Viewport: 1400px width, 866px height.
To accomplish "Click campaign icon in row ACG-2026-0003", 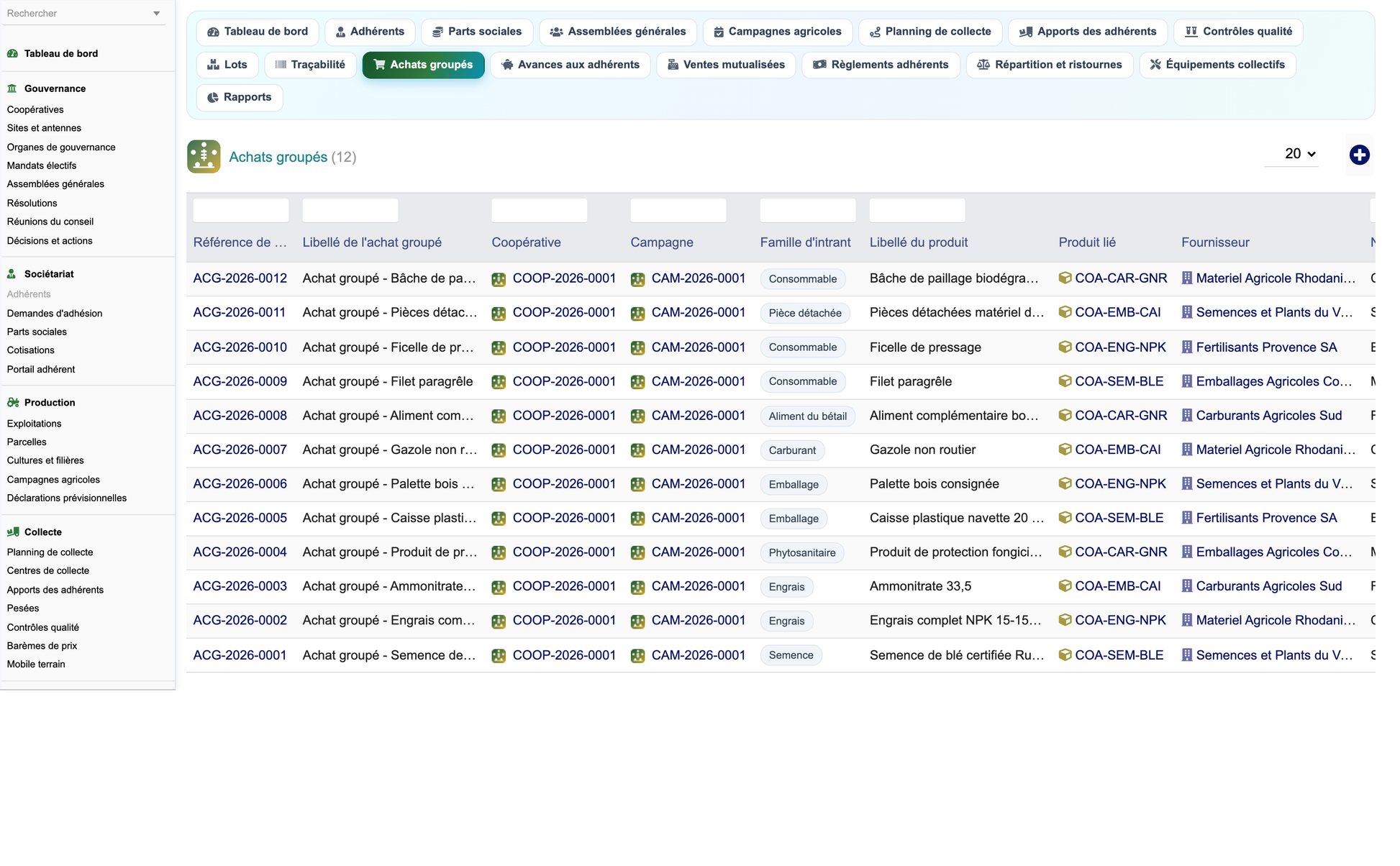I will [637, 587].
